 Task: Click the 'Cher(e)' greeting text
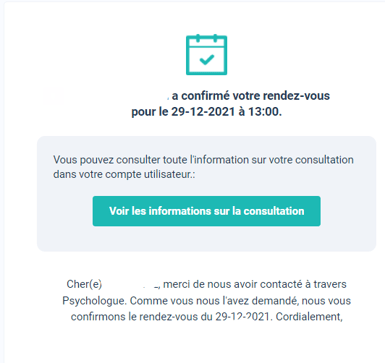(x=84, y=284)
